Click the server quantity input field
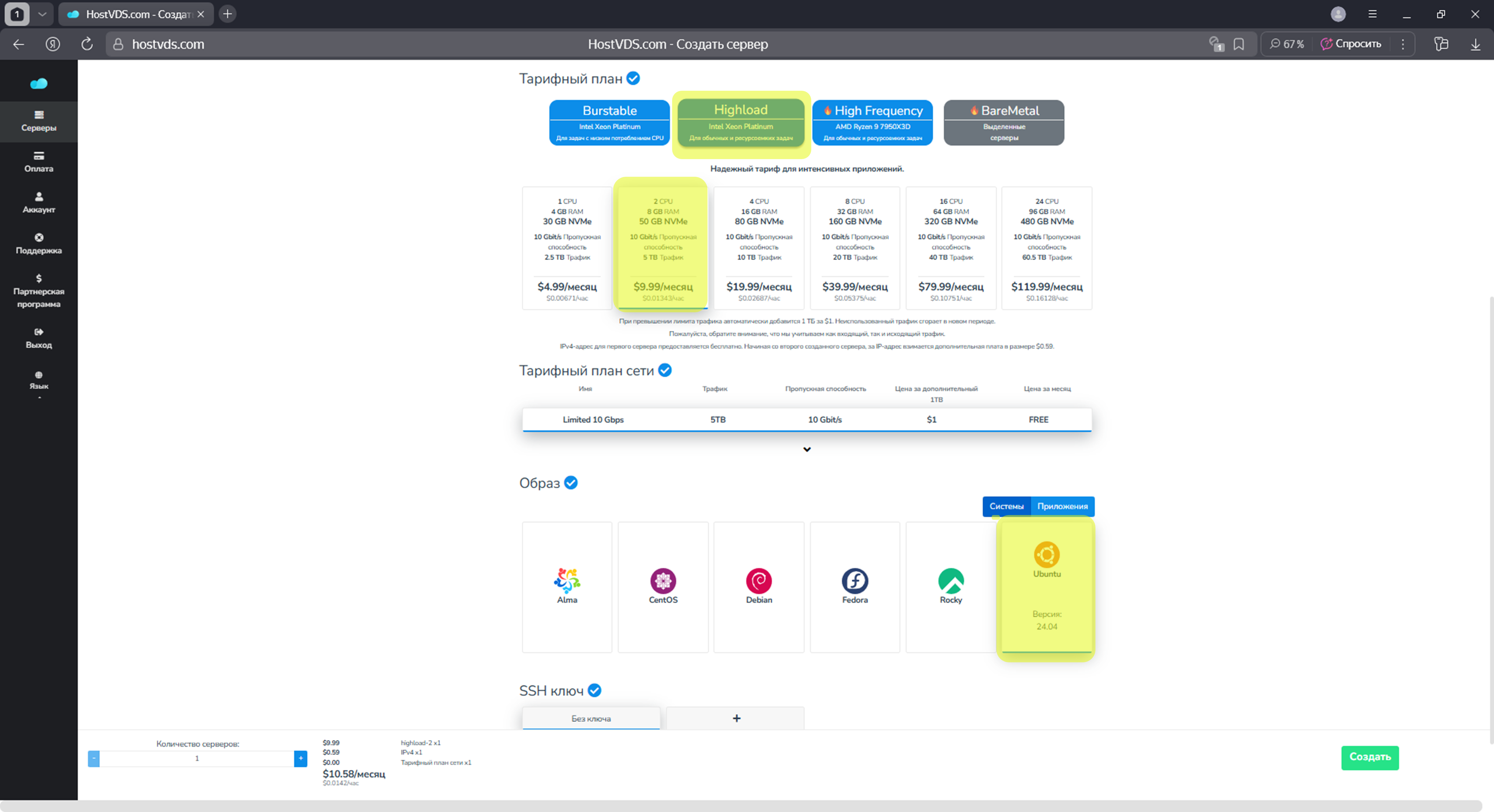Screen dimensions: 1494x812 point(197,758)
